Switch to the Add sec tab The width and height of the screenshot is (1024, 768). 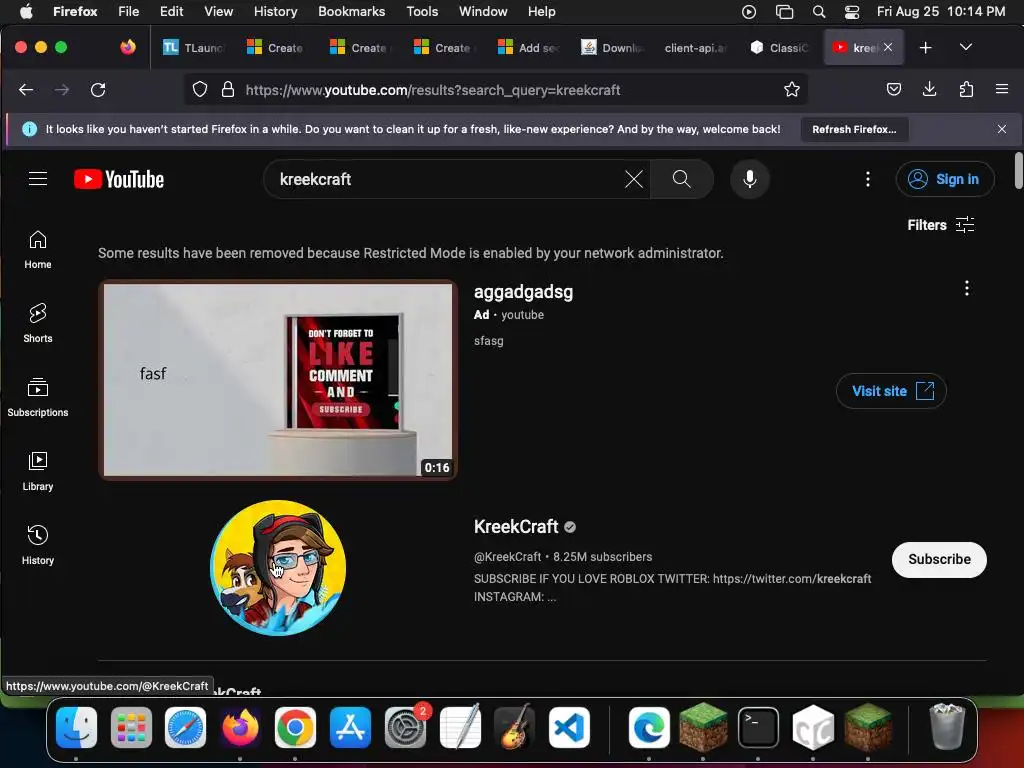530,48
